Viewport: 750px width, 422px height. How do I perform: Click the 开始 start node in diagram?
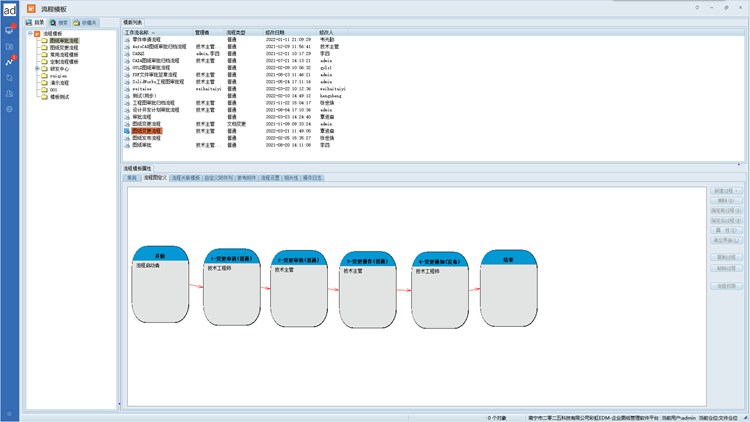click(159, 285)
